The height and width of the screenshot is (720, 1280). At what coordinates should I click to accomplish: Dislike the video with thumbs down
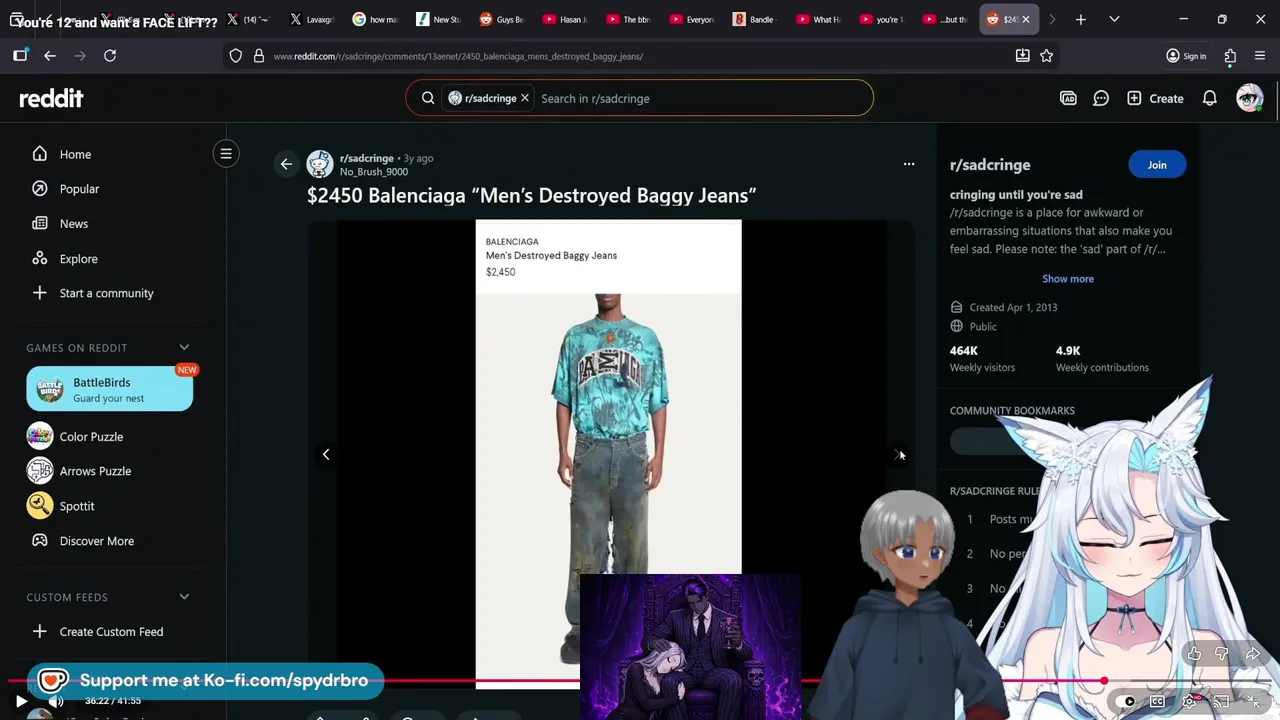click(x=1222, y=654)
